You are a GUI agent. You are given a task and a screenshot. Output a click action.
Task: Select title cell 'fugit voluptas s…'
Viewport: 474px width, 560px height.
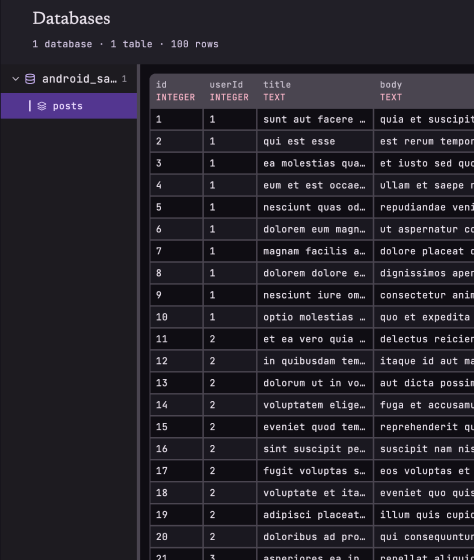tap(315, 471)
